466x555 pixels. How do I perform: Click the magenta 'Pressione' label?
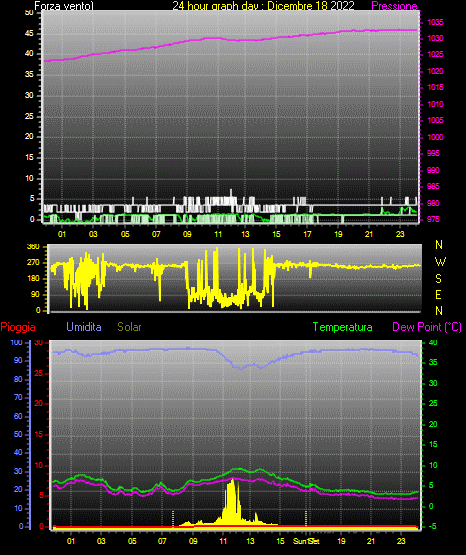pos(394,6)
